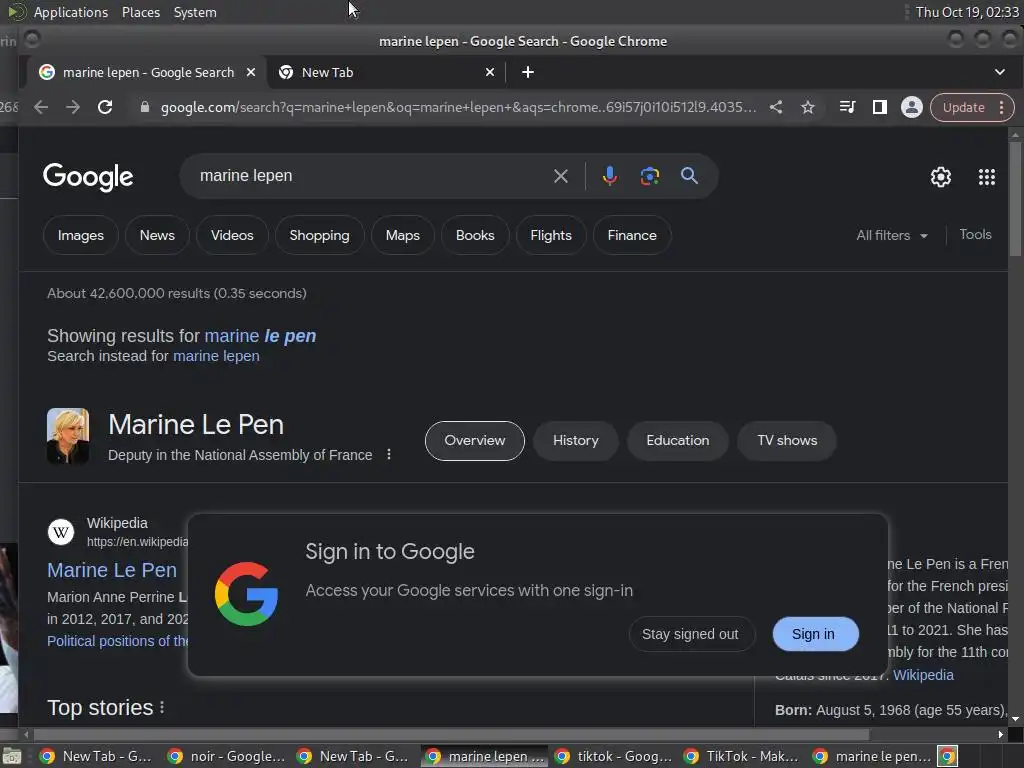Open the All filters dropdown
The height and width of the screenshot is (768, 1024).
pos(891,236)
